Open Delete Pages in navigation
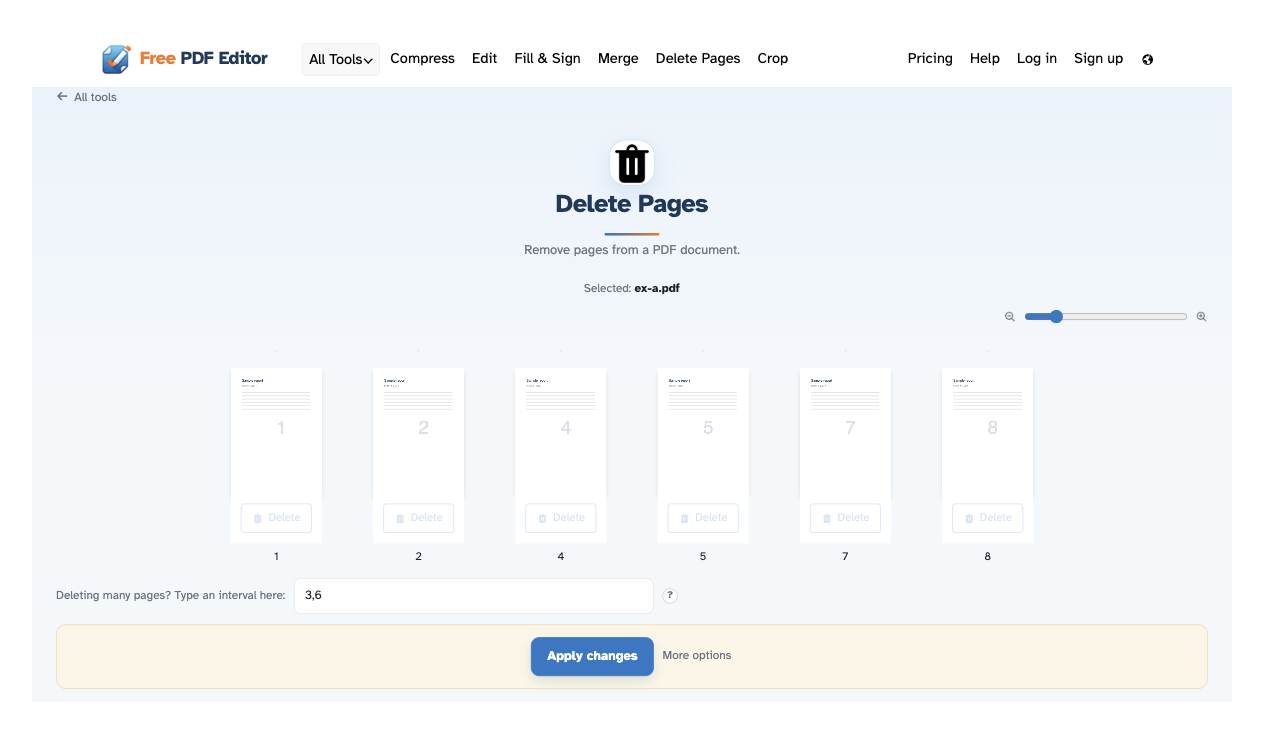Image resolution: width=1264 pixels, height=734 pixels. click(698, 59)
